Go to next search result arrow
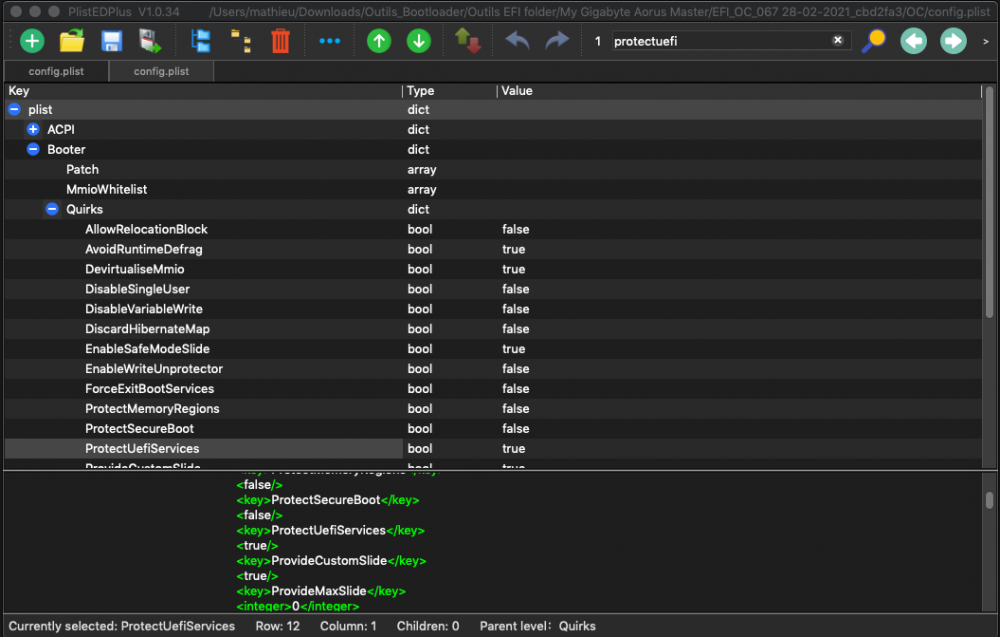Viewport: 1000px width, 637px height. [953, 41]
